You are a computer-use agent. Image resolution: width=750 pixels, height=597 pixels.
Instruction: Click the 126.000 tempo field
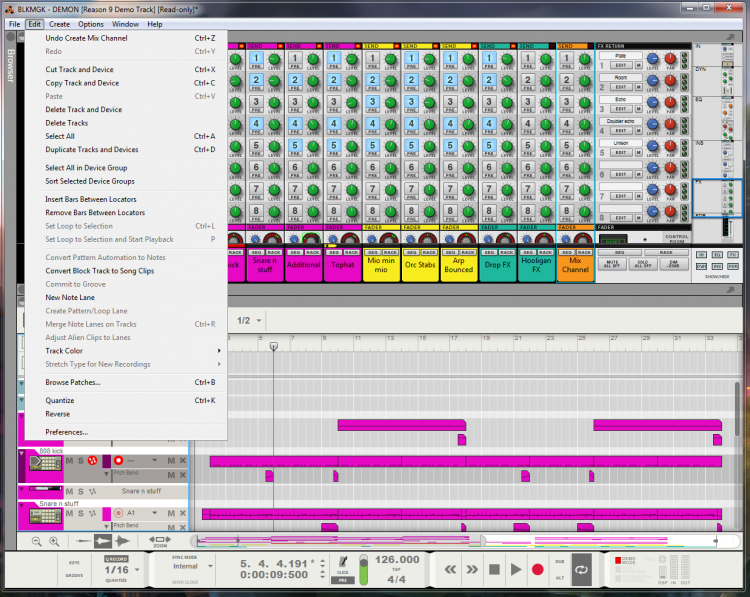(x=397, y=560)
